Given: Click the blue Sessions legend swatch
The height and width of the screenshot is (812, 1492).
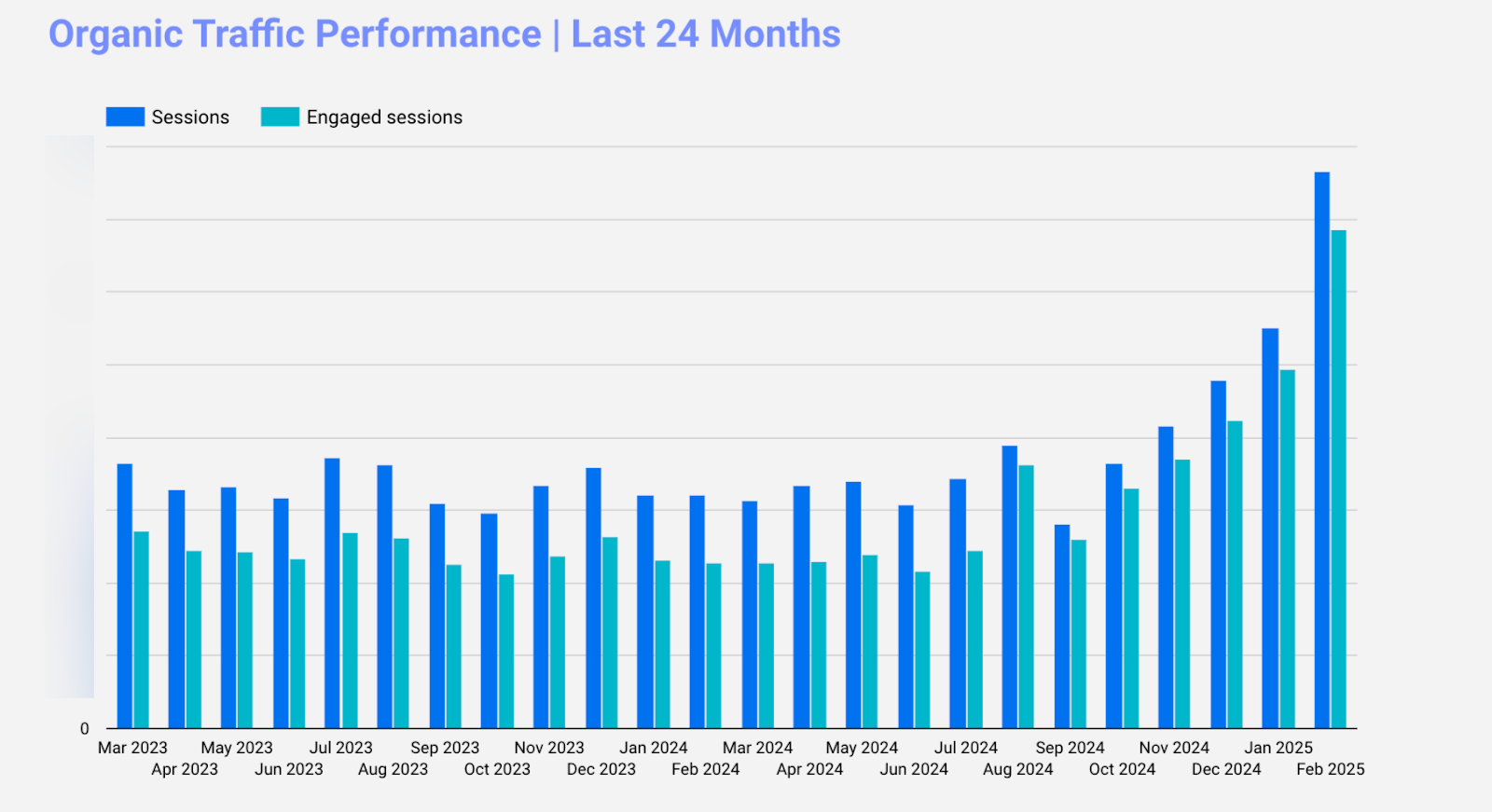Looking at the screenshot, I should [x=125, y=117].
